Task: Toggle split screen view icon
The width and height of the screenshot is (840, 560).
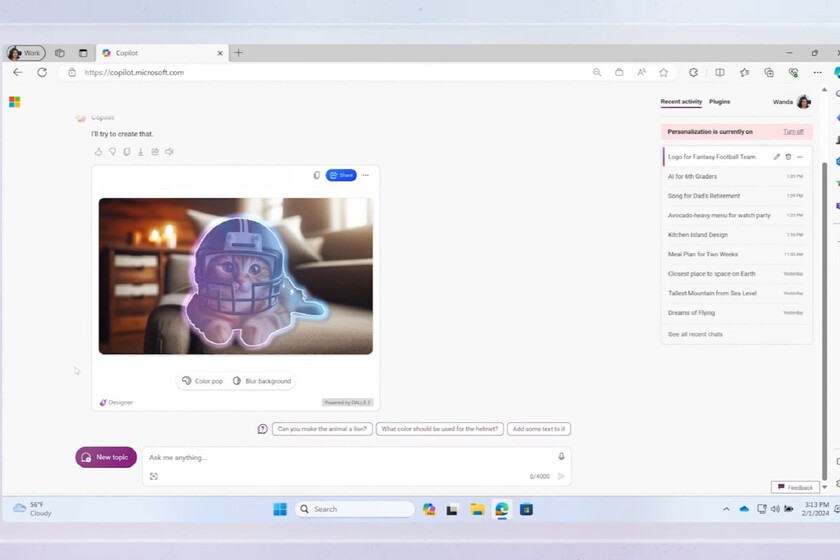Action: (719, 72)
